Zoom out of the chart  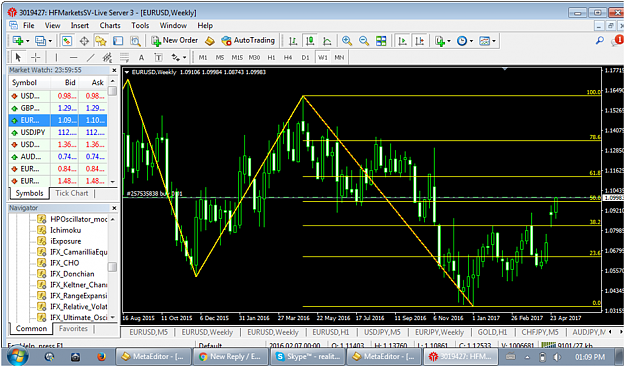pos(364,41)
